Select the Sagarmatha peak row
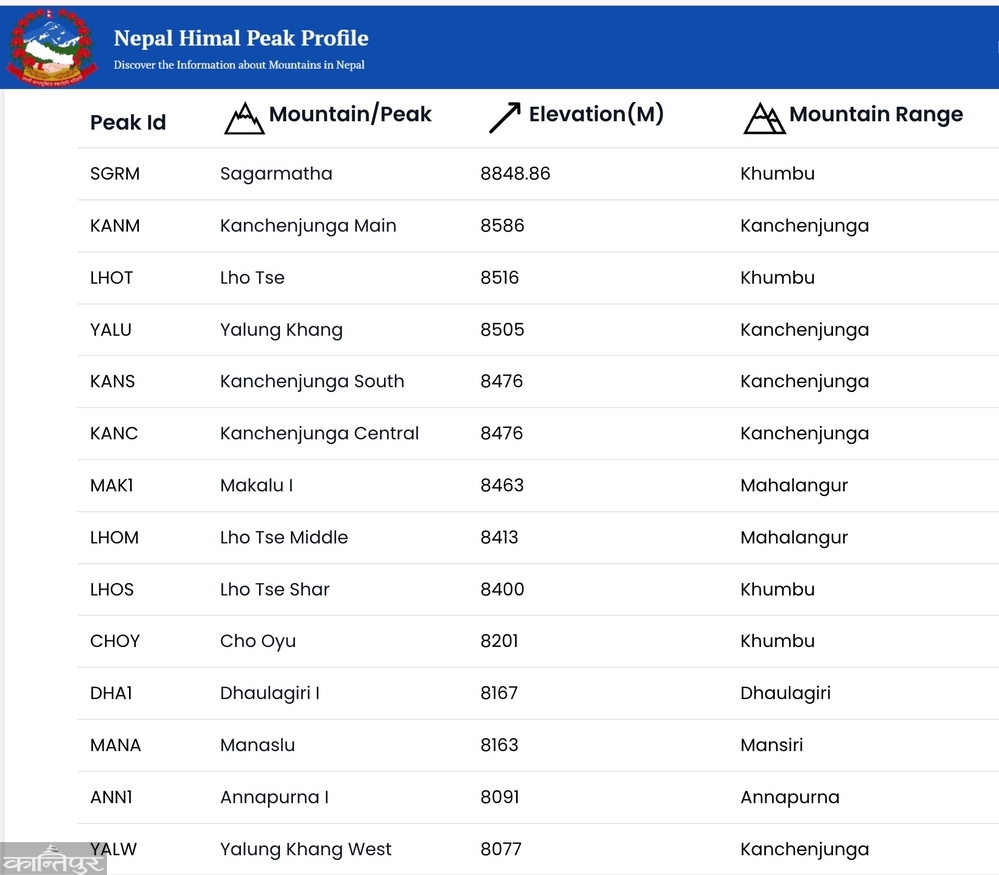This screenshot has height=875, width=999. click(x=276, y=174)
